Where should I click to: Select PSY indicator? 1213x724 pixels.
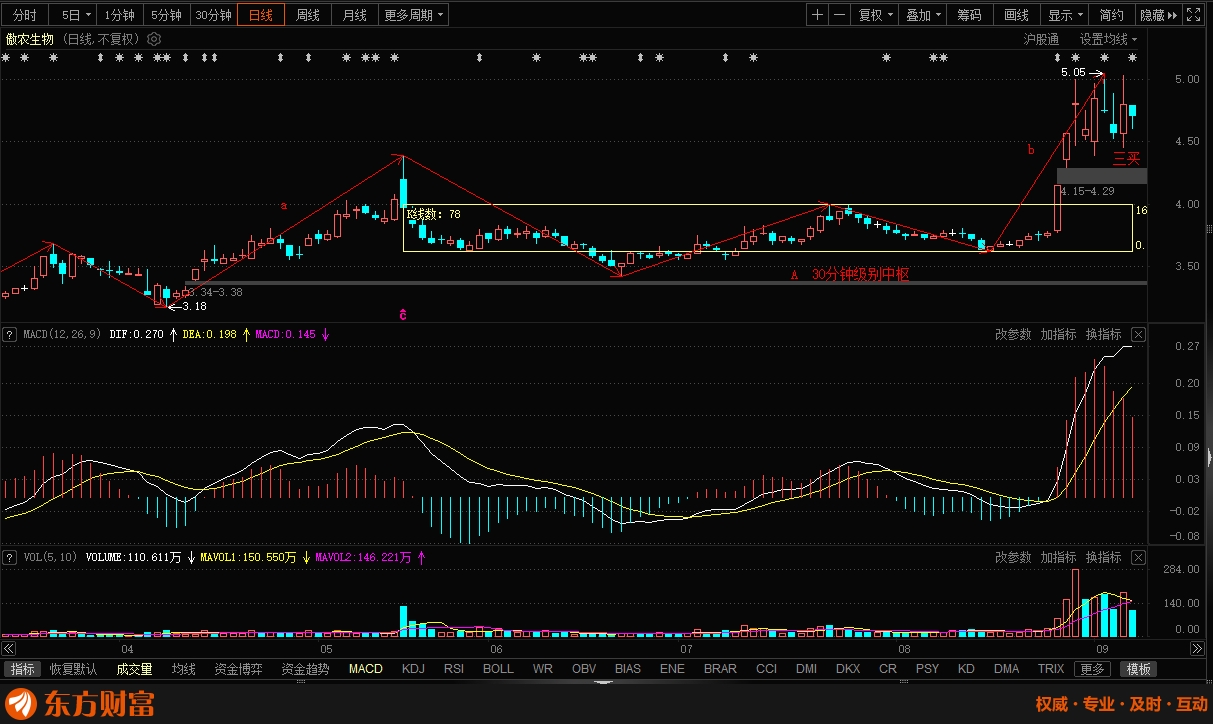(927, 669)
